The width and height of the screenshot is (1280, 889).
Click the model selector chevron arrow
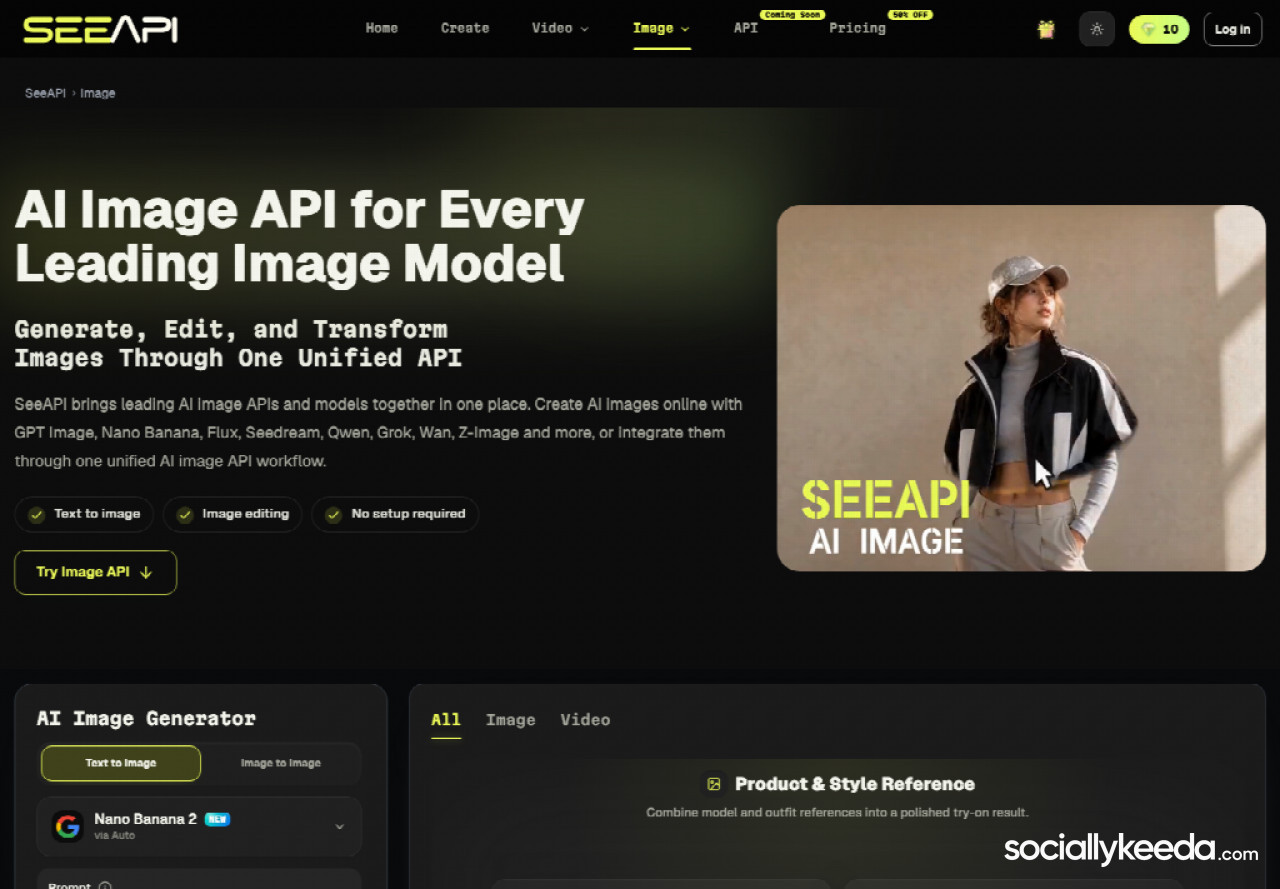[x=339, y=827]
